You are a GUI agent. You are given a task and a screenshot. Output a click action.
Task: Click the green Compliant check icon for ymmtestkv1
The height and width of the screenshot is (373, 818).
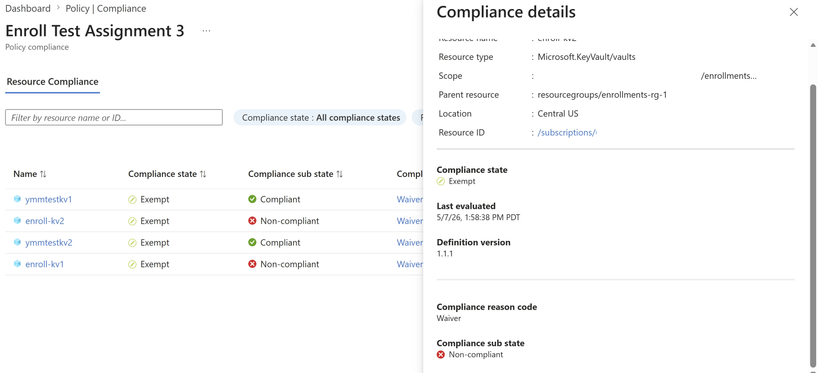coord(252,199)
